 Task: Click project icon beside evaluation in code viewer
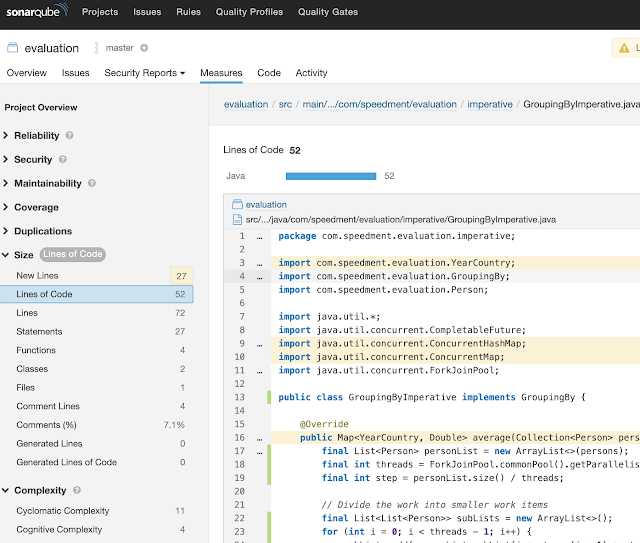click(237, 204)
